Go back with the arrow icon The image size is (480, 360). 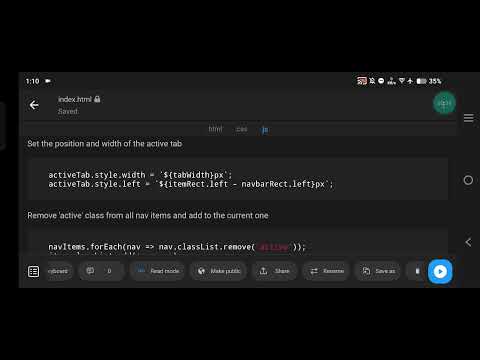[x=34, y=105]
